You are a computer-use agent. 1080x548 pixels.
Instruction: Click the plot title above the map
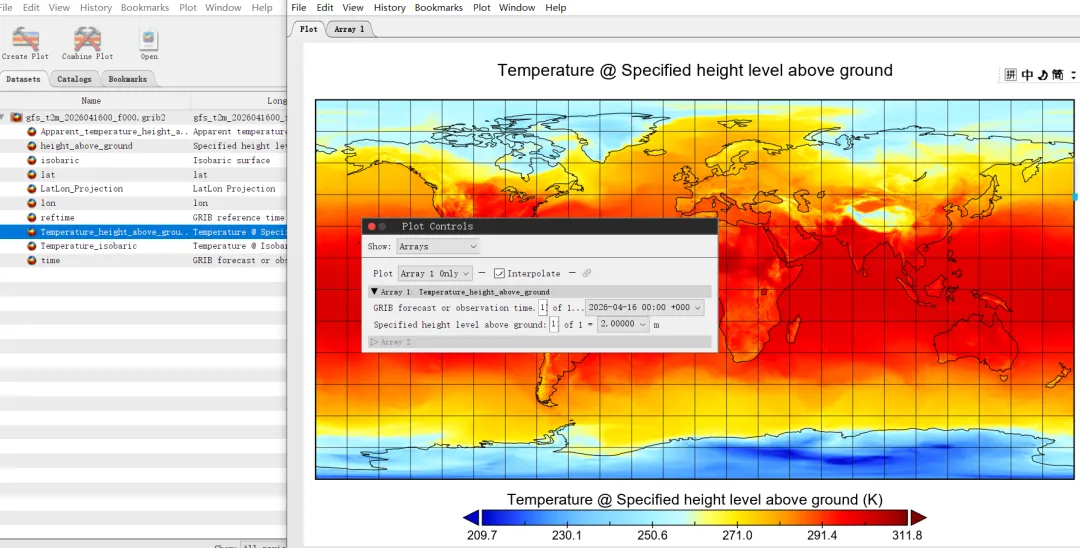[x=695, y=70]
